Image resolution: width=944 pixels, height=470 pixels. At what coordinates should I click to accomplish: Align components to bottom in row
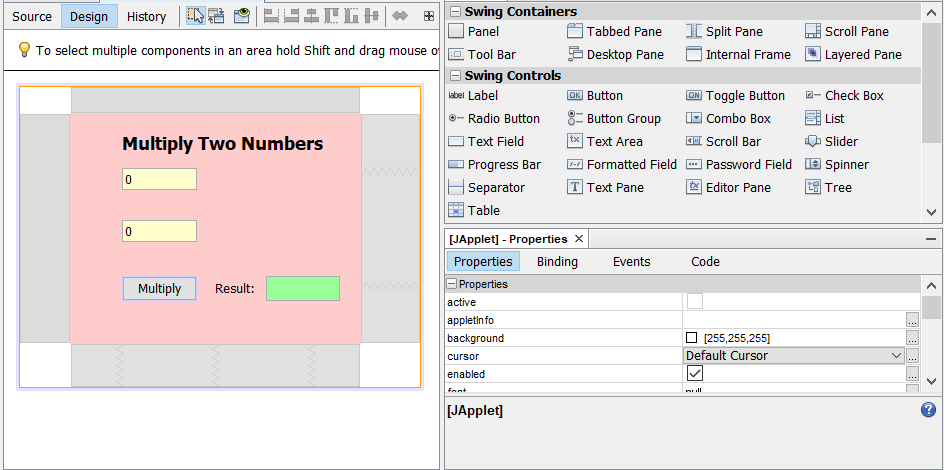coord(352,16)
